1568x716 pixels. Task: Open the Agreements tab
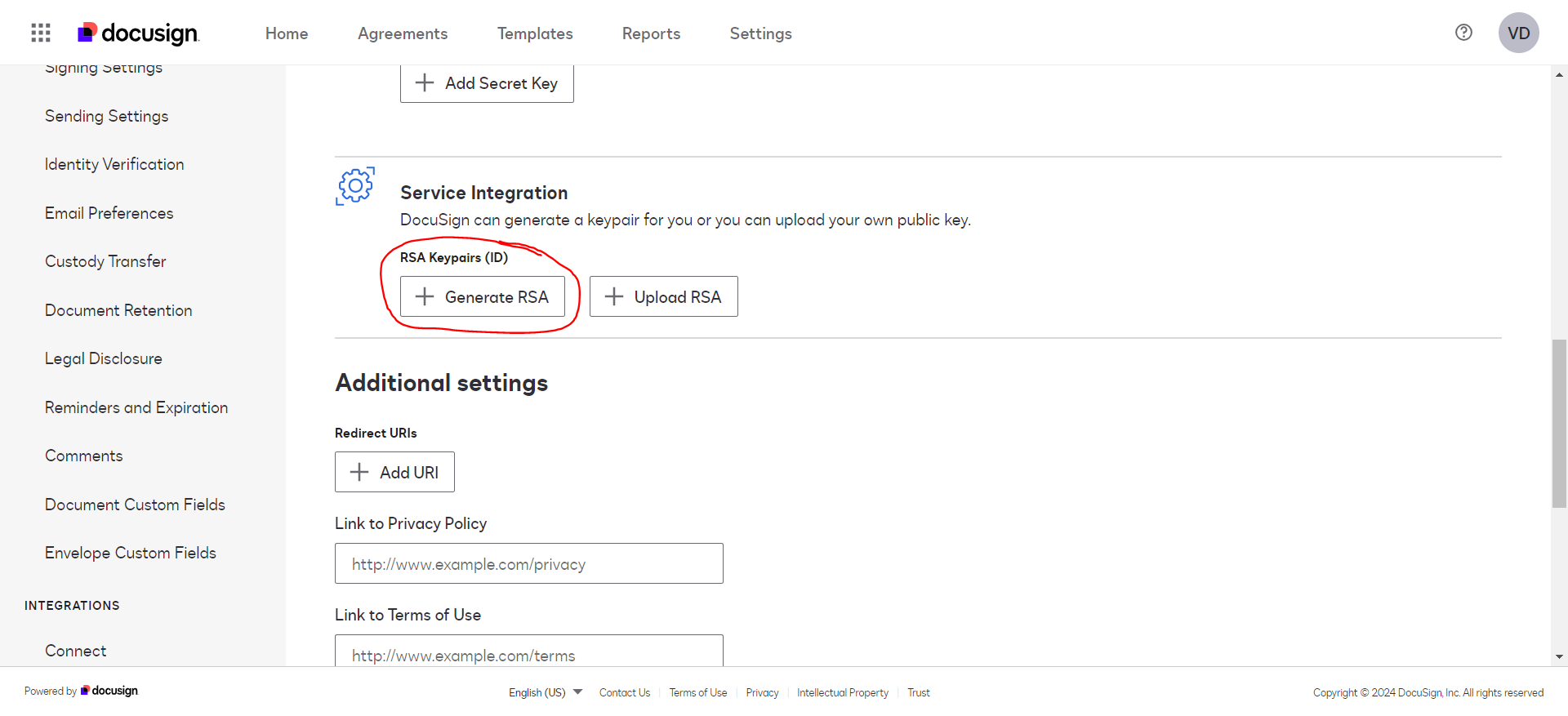(403, 33)
